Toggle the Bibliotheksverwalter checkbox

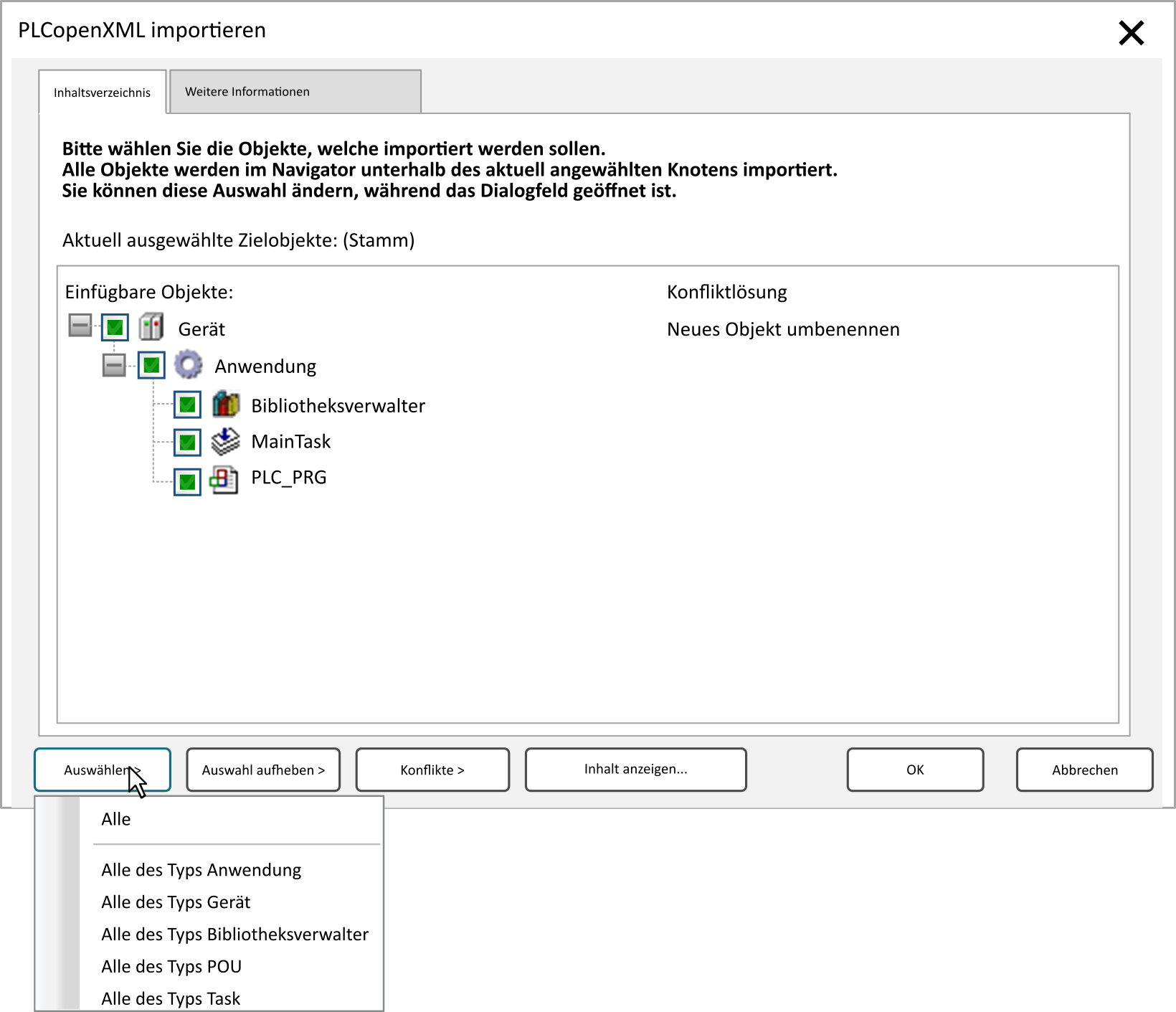[x=187, y=405]
